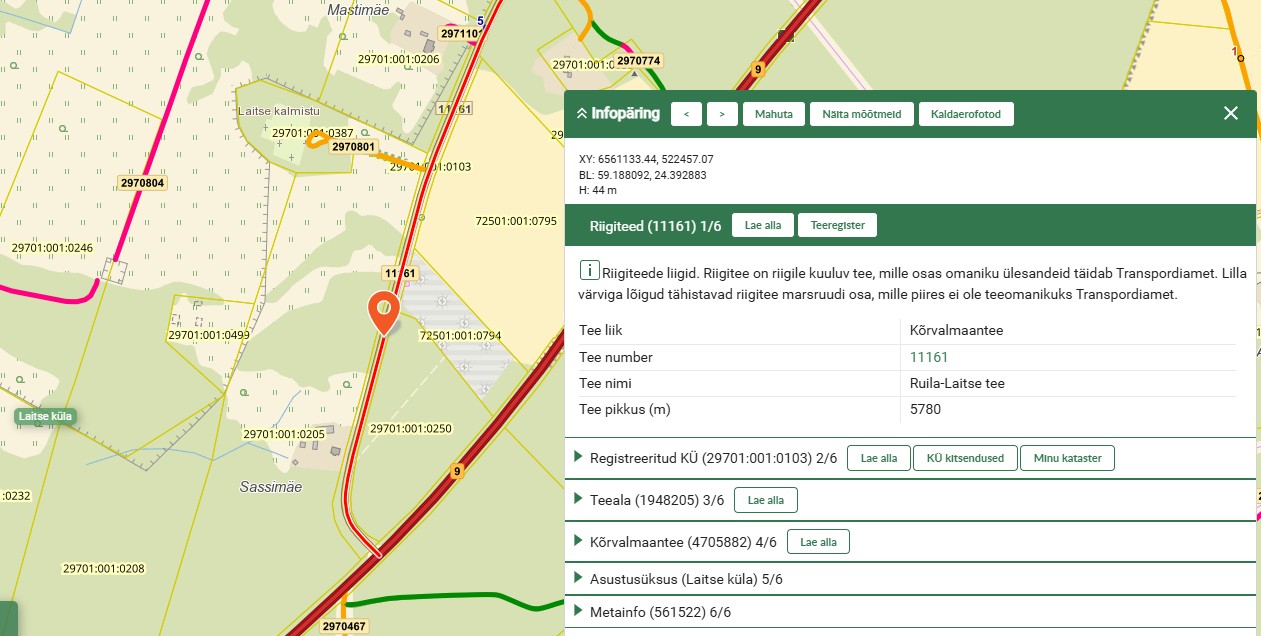
Task: Go to next result with > button
Action: pos(722,114)
